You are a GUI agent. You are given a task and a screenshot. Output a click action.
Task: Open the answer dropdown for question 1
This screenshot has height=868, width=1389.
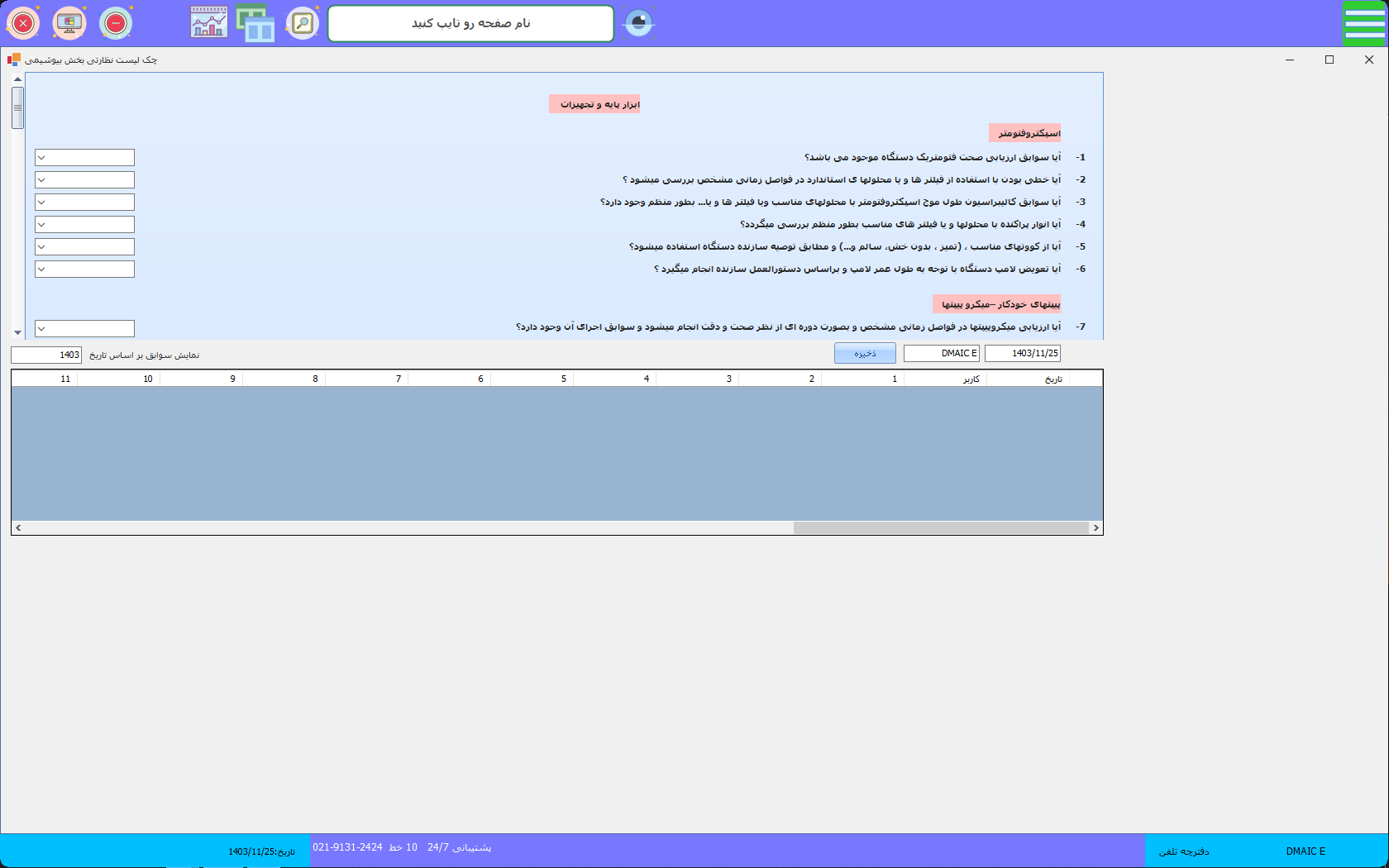click(84, 158)
